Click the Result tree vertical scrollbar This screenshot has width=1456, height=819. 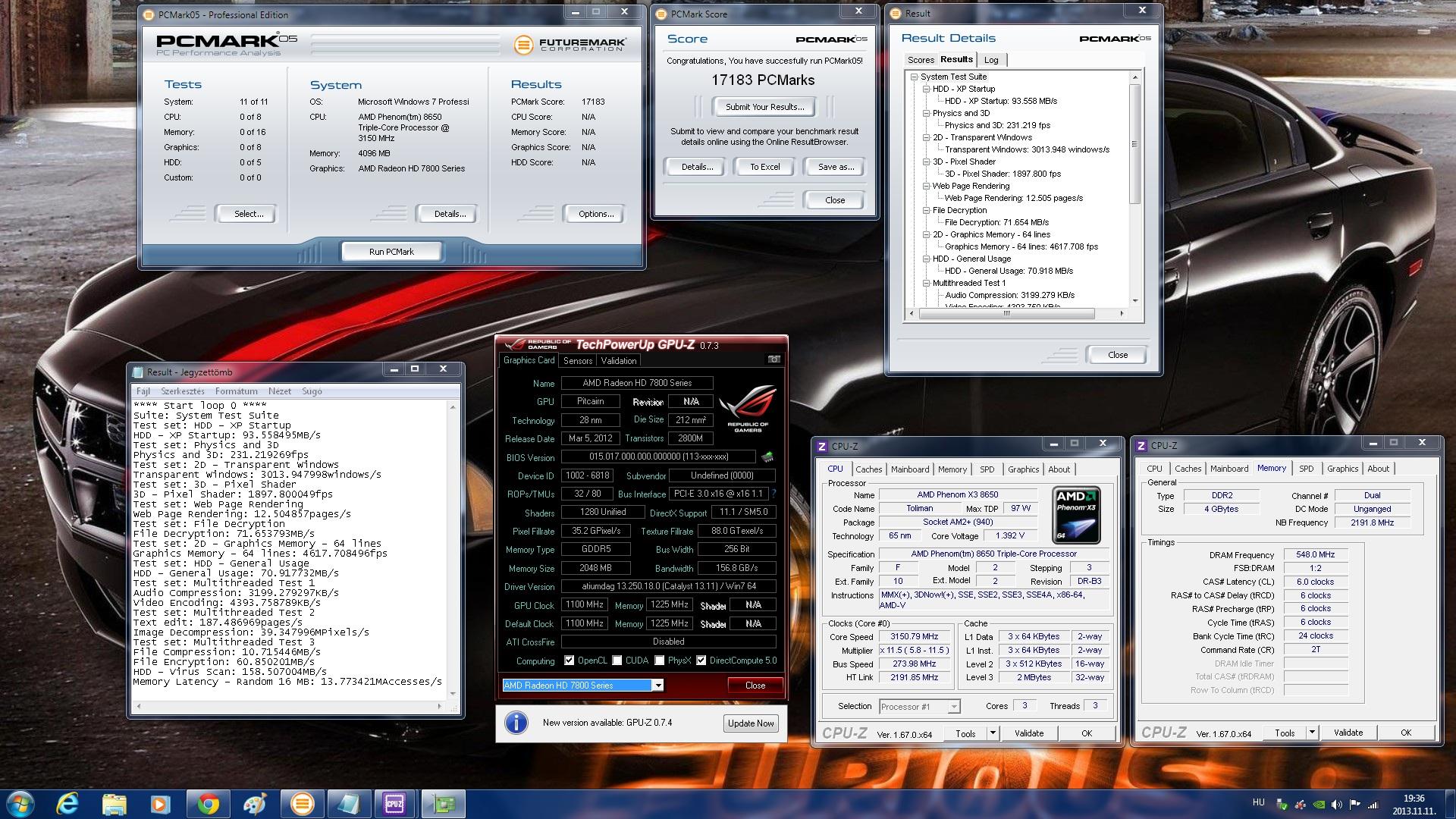(1135, 190)
